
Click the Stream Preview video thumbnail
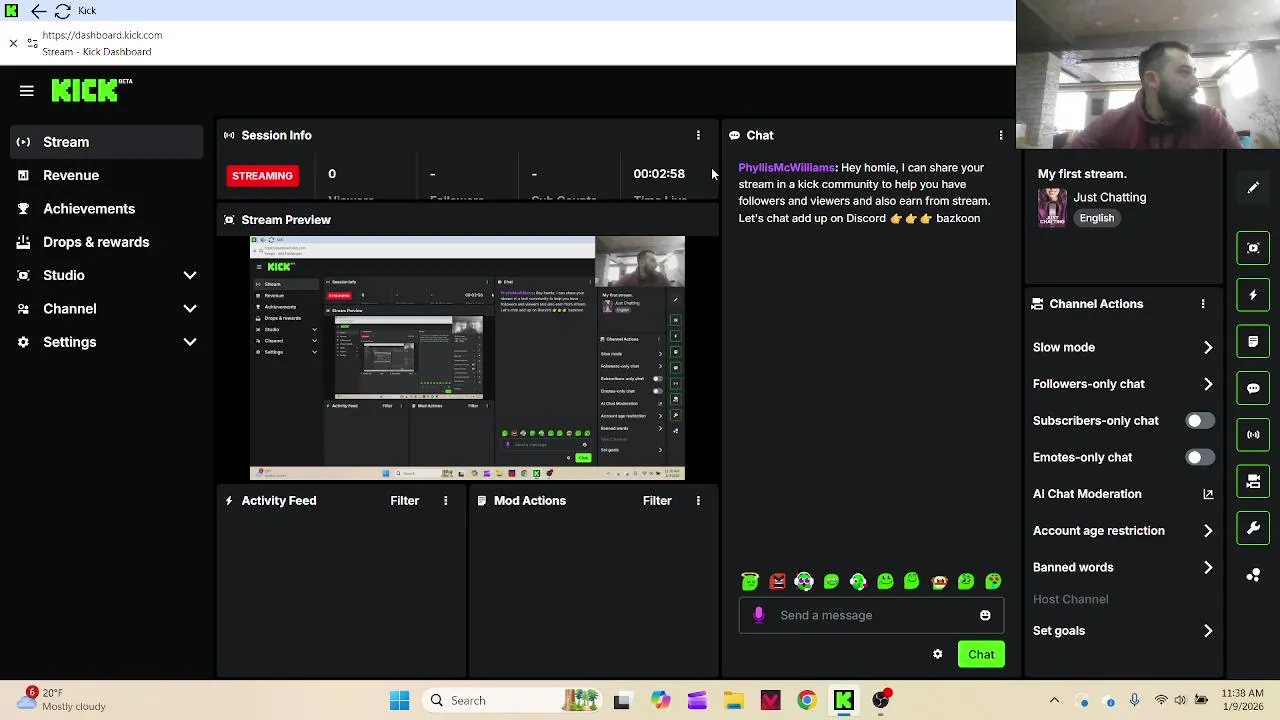pyautogui.click(x=467, y=358)
